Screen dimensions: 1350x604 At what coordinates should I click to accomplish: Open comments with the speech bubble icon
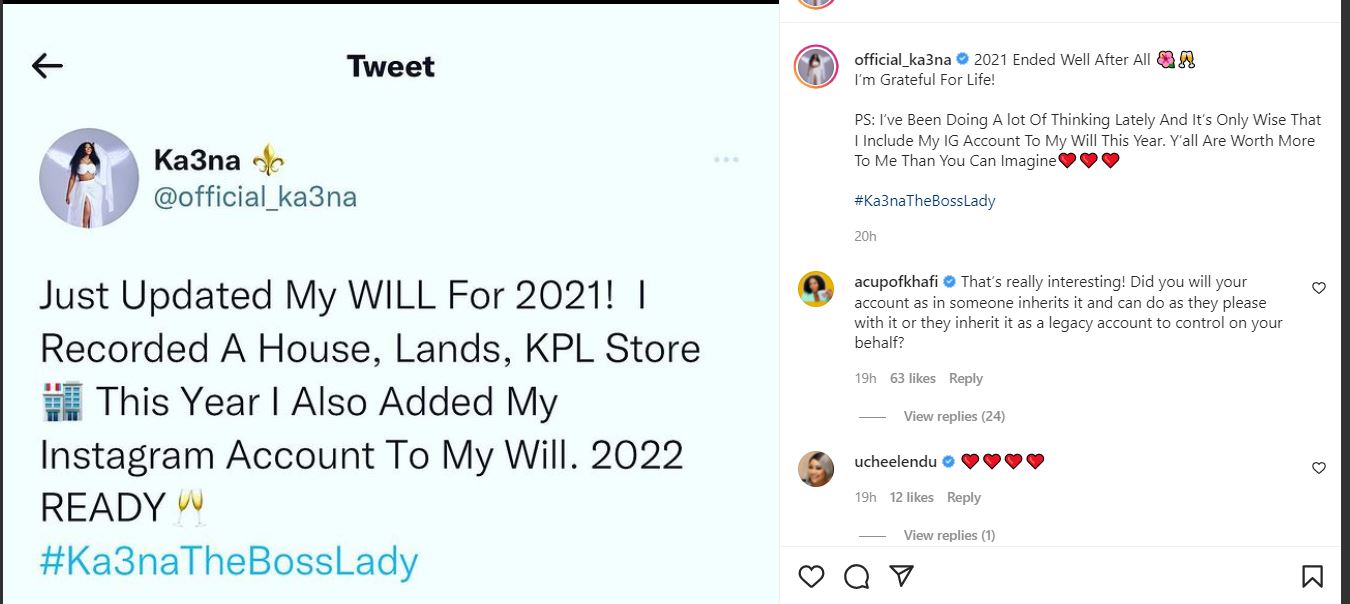pyautogui.click(x=856, y=576)
